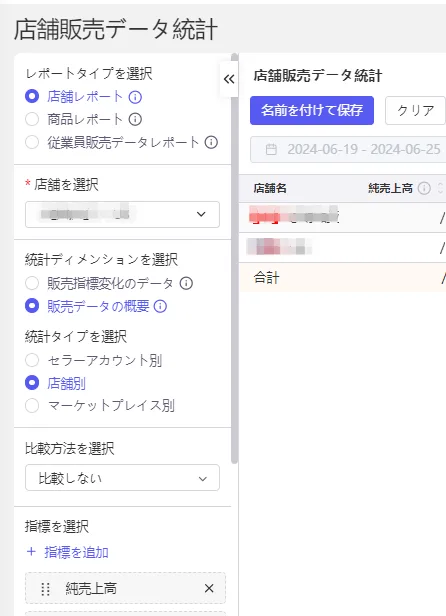This screenshot has width=446, height=616.
Task: Select the 店舗レポート radio button
Action: coord(32,97)
